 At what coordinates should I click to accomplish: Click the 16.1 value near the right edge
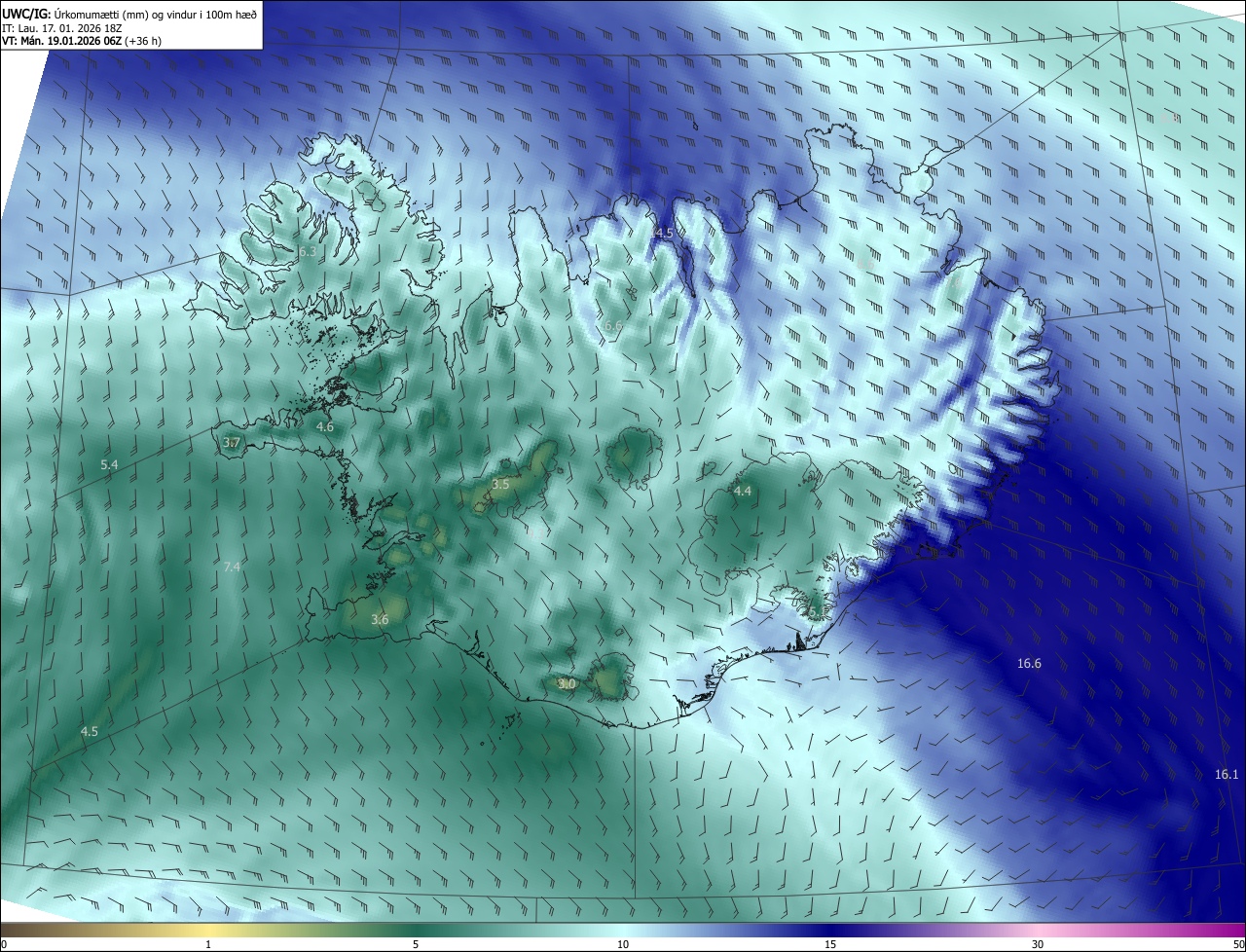click(x=1227, y=775)
